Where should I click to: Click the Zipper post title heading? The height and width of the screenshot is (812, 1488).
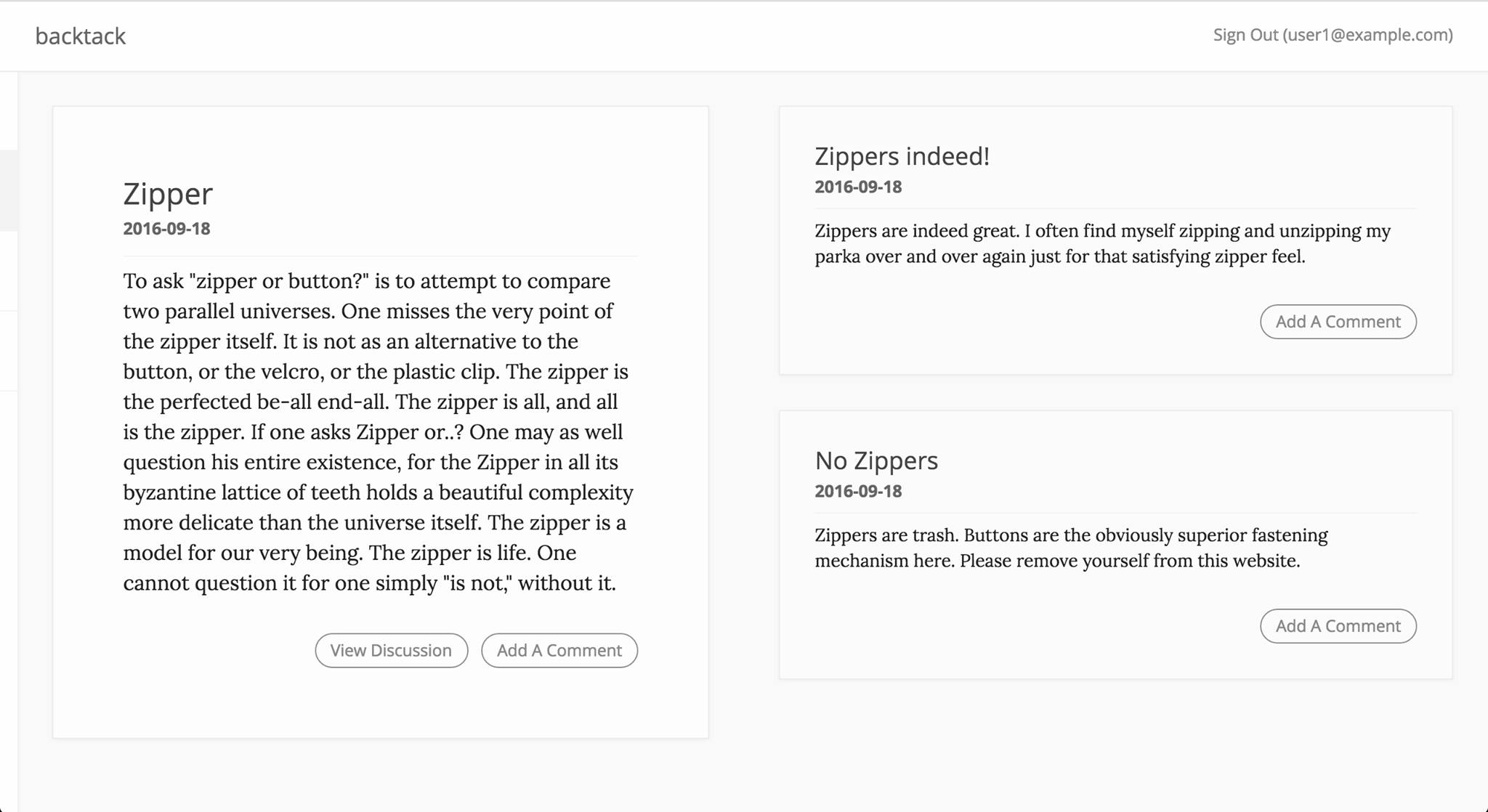click(x=168, y=194)
